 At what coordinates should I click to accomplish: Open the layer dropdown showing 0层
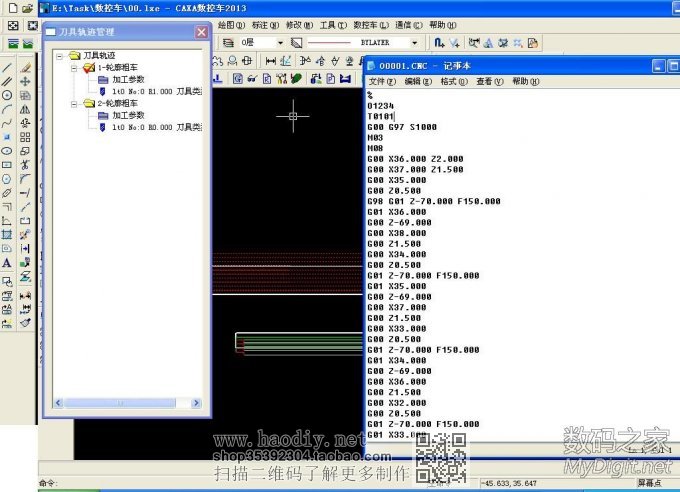point(280,43)
